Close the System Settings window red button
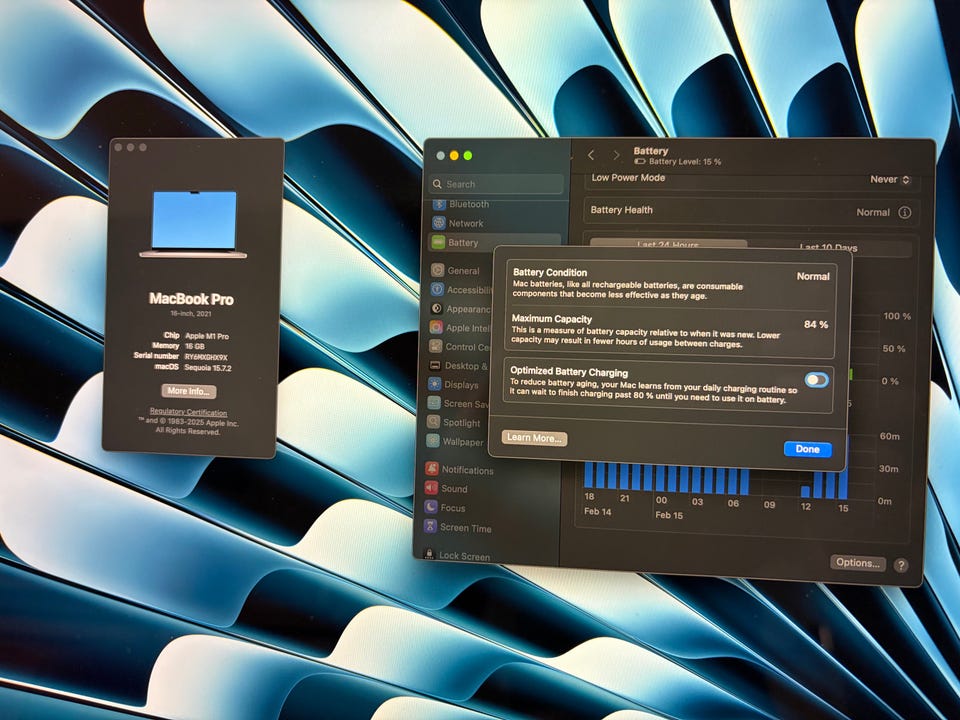Screen dimensions: 960x720 point(440,156)
